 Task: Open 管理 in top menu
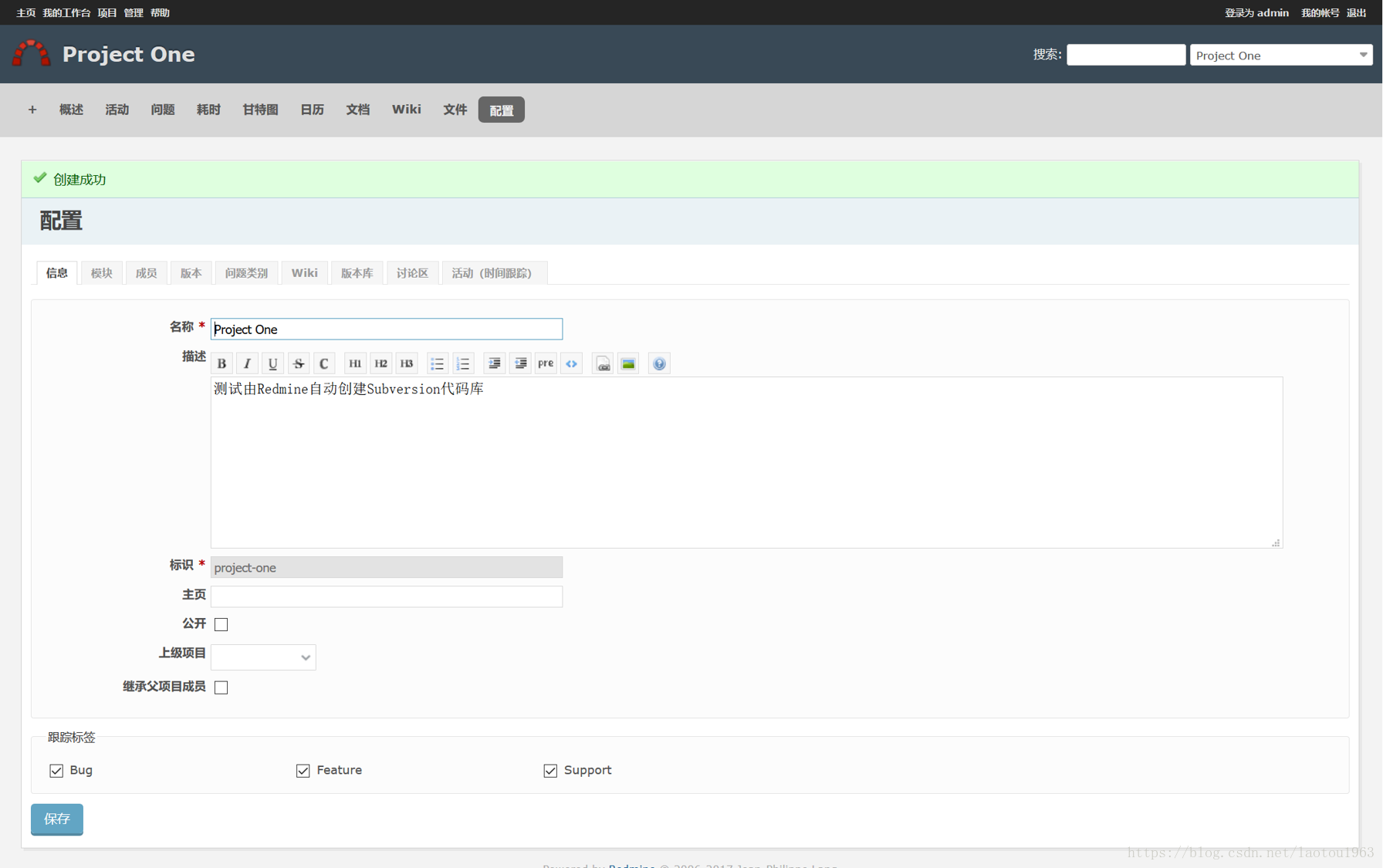134,12
